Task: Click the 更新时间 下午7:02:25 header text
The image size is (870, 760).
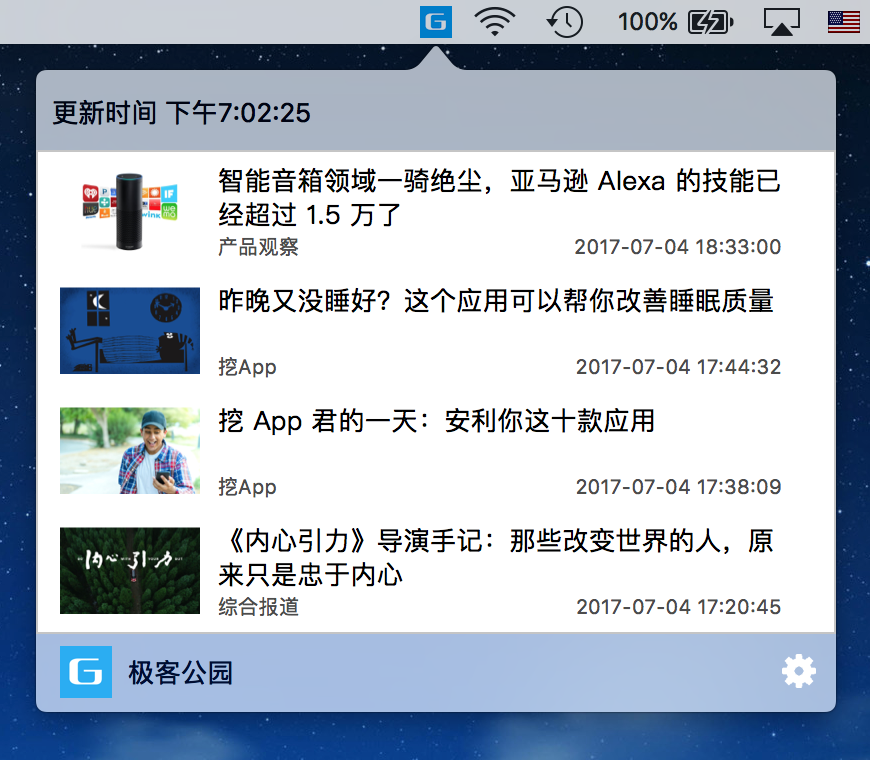Action: 181,113
